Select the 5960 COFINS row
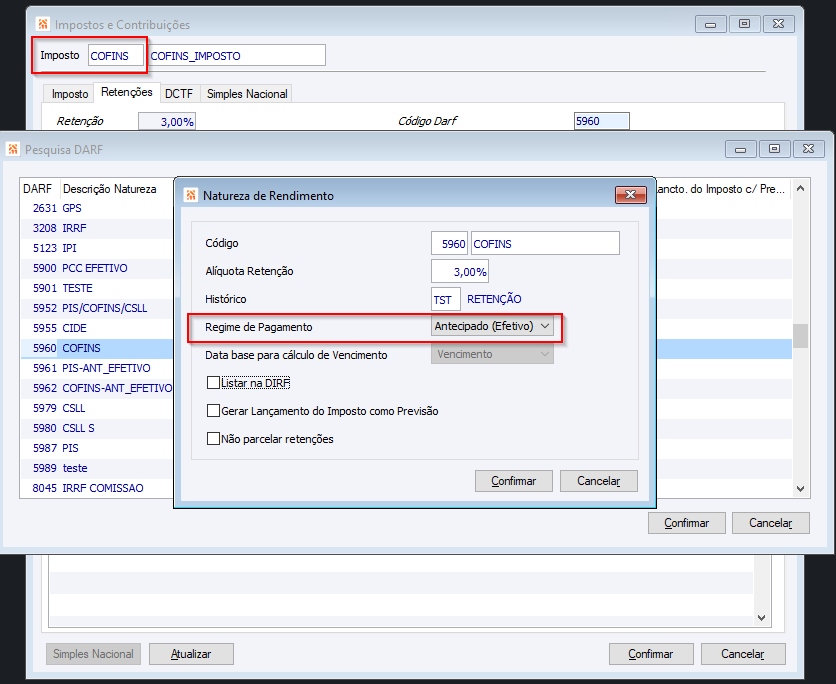This screenshot has width=836, height=684. tap(97, 348)
